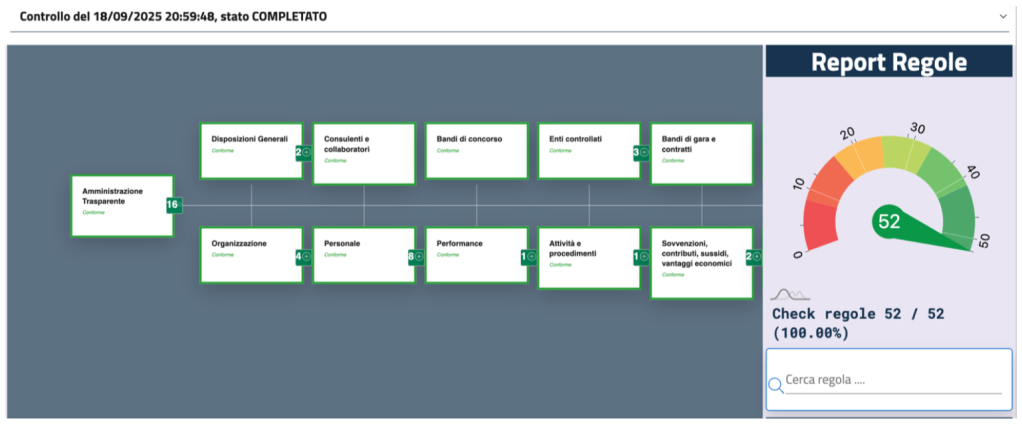The width and height of the screenshot is (1022, 424).
Task: Click the magnifier icon beside Cerca regola
Action: click(776, 385)
